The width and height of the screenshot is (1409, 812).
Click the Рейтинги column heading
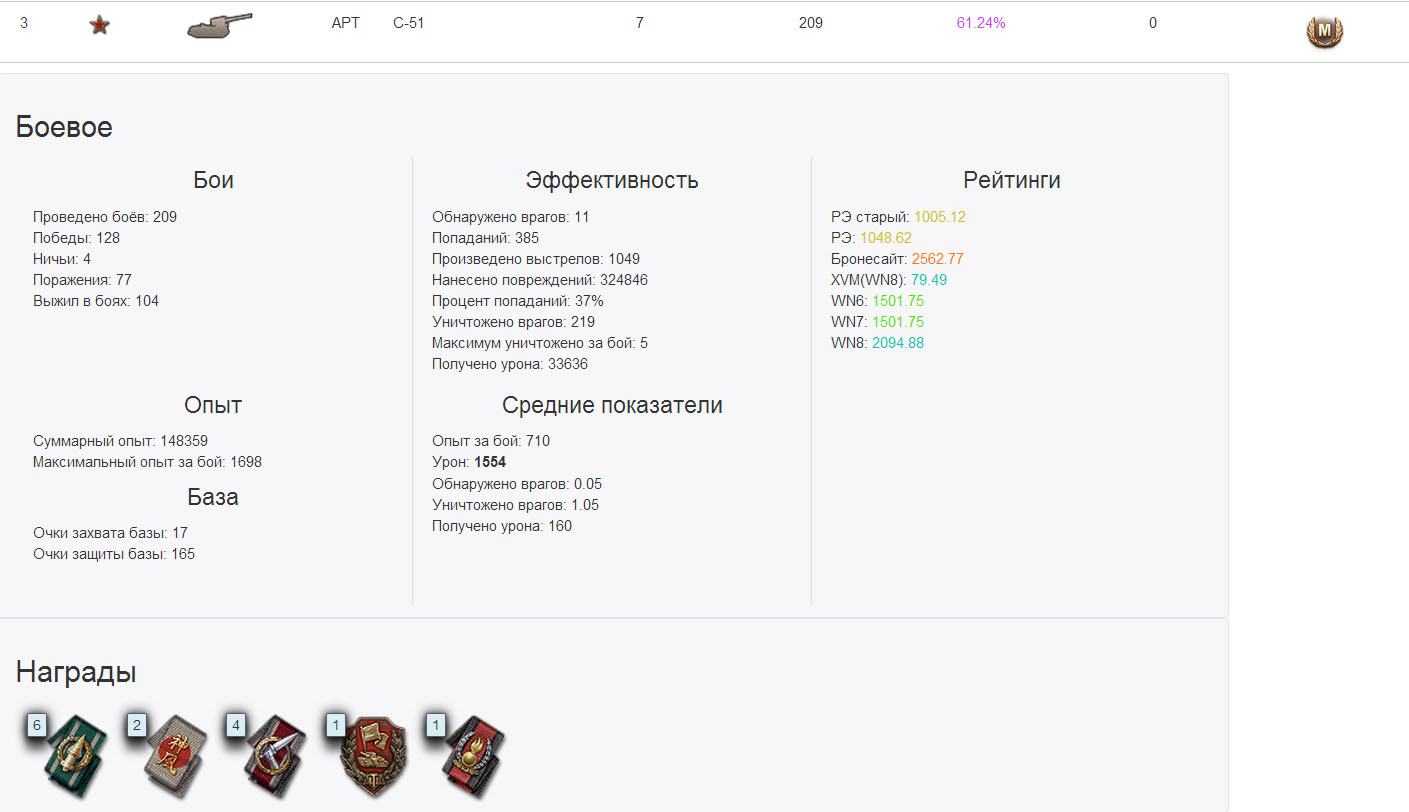point(1012,180)
